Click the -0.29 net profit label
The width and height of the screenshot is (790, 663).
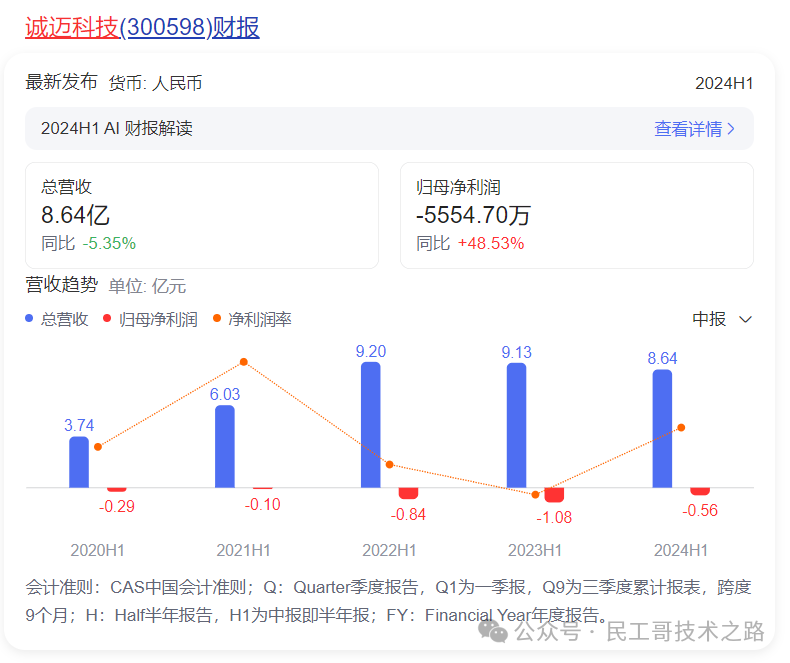pos(117,506)
